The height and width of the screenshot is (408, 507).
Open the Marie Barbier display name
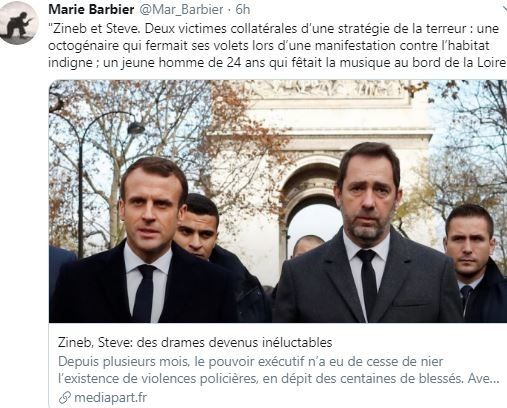point(91,9)
